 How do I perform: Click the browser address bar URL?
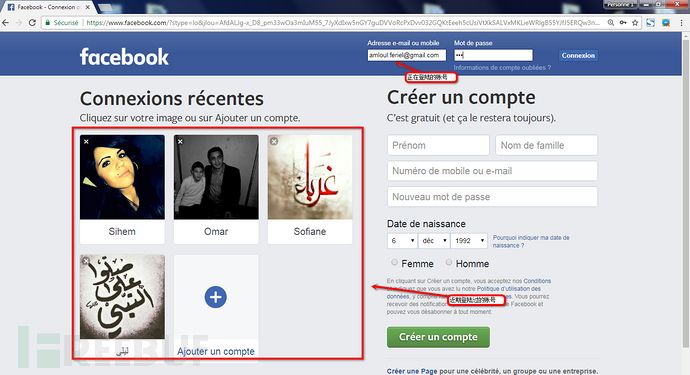[343, 22]
